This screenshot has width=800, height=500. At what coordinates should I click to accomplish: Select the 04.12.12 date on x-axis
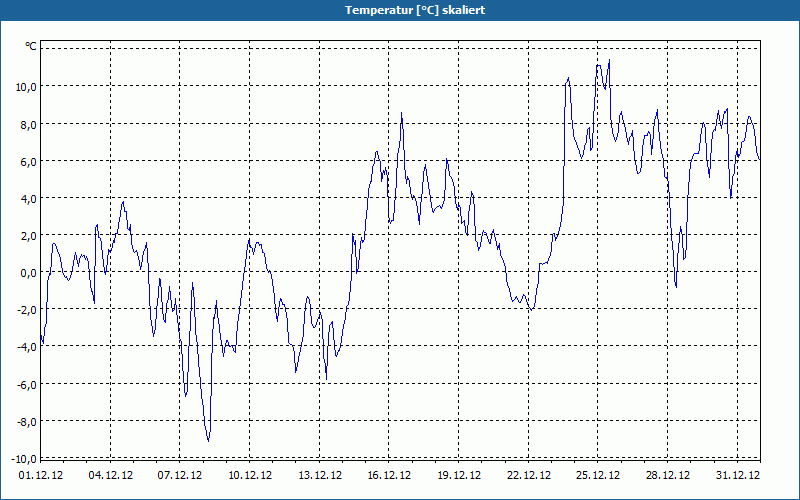click(111, 476)
